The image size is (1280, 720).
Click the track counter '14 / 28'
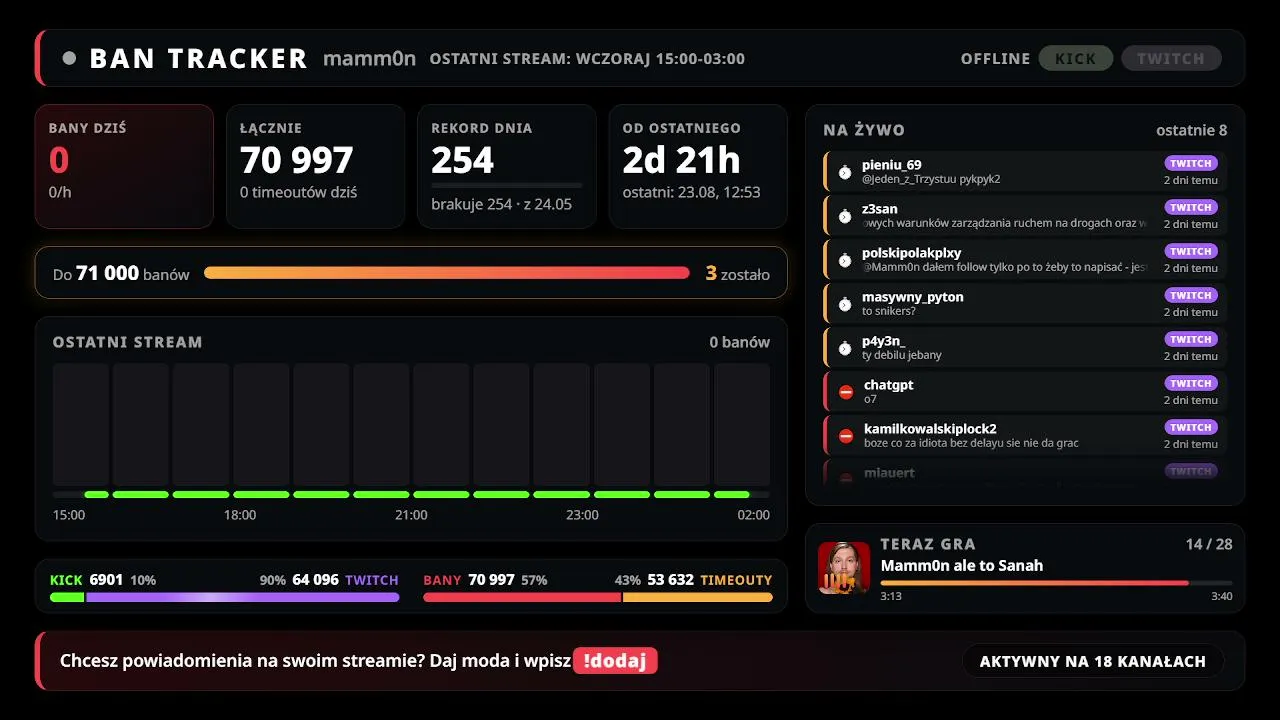pyautogui.click(x=1209, y=544)
